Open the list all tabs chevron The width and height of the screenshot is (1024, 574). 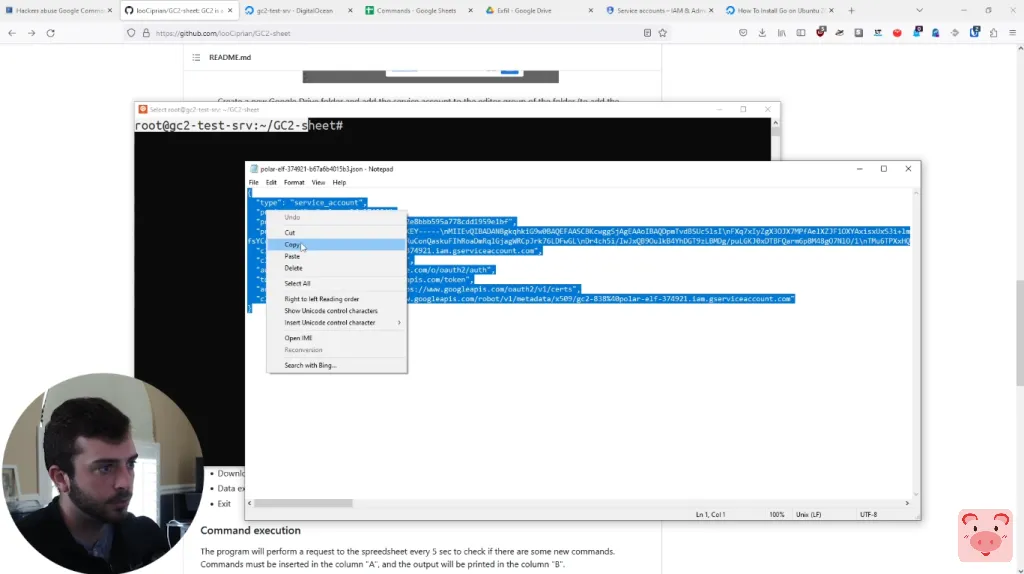(920, 10)
